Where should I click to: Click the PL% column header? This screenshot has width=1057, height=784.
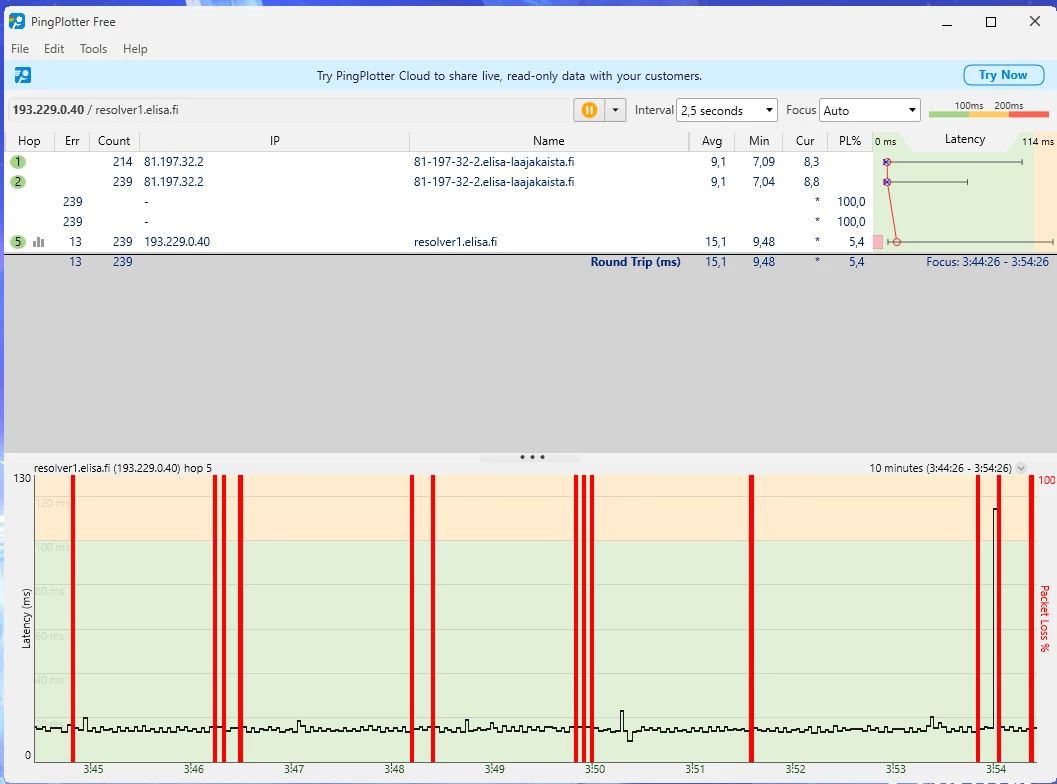[x=850, y=141]
